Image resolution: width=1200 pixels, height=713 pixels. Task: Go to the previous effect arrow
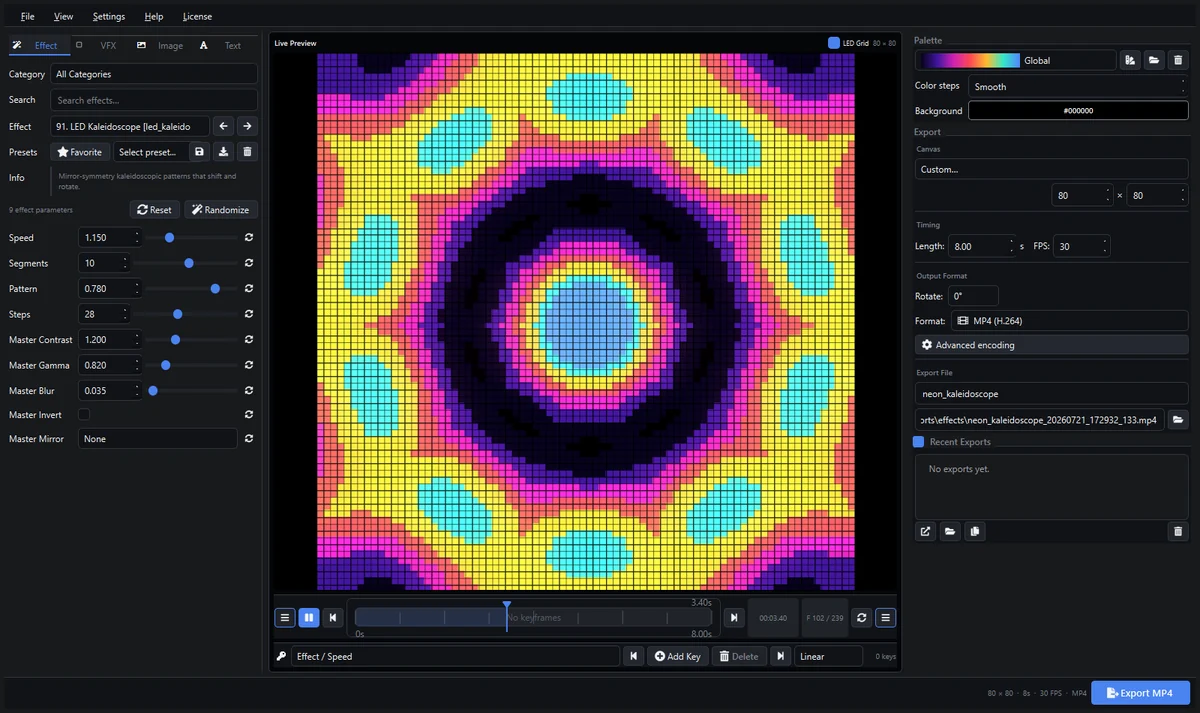pos(224,126)
